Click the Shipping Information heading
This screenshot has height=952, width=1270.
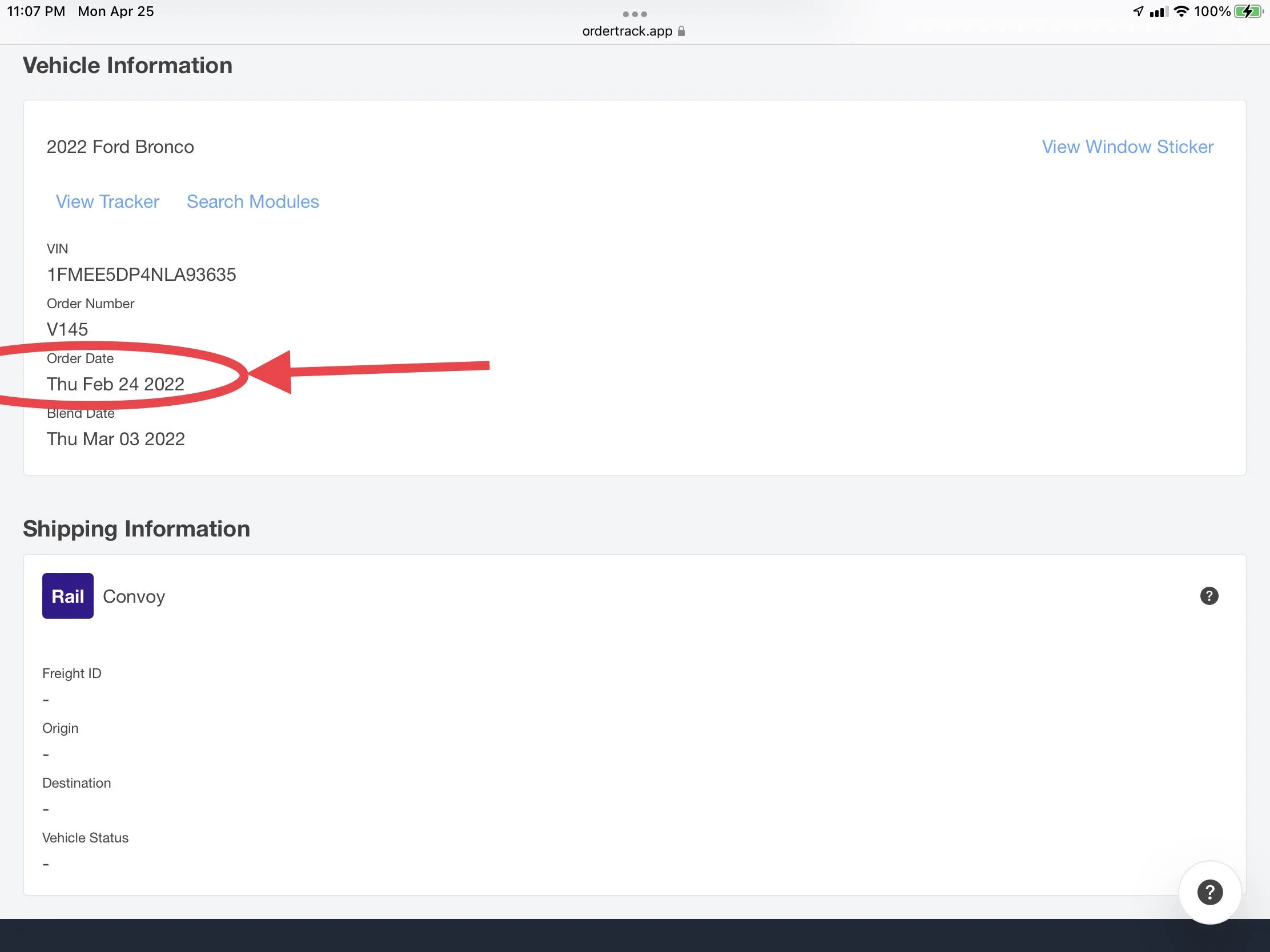point(136,529)
